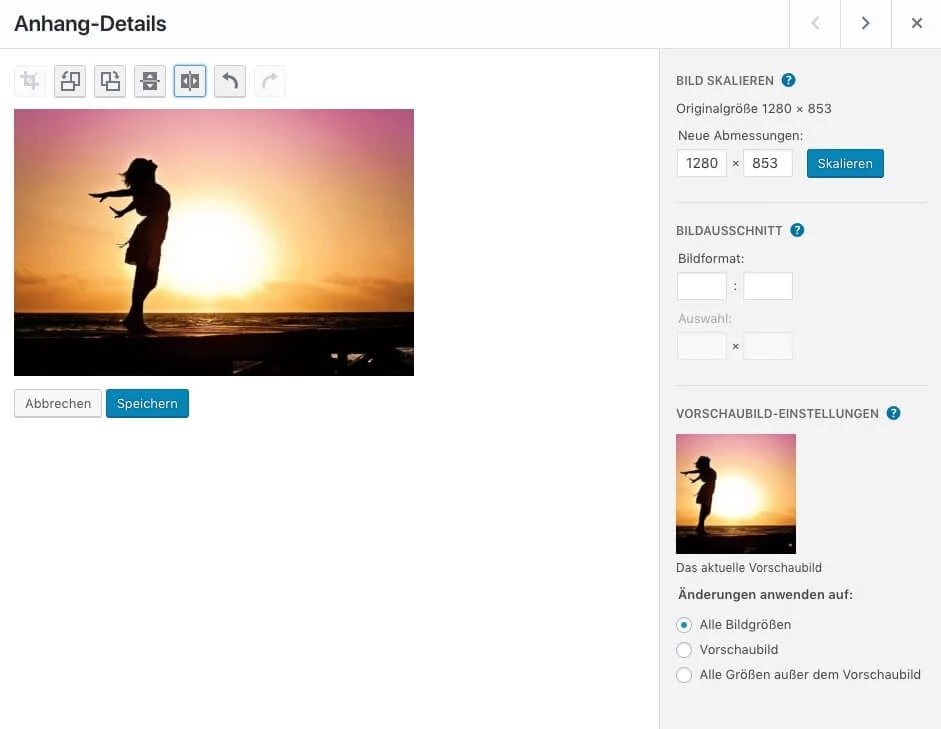Open the Bild skalieren help tip
The height and width of the screenshot is (729, 941).
789,80
